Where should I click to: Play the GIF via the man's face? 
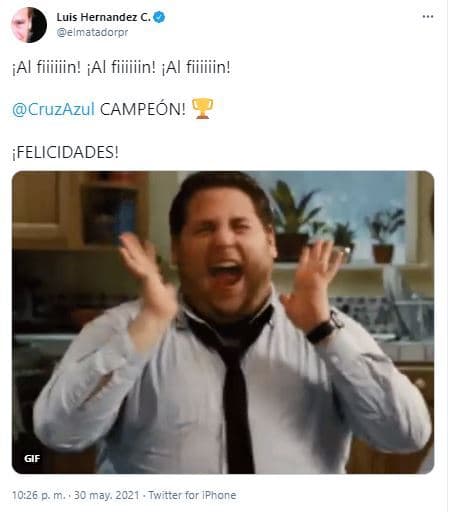click(x=223, y=243)
